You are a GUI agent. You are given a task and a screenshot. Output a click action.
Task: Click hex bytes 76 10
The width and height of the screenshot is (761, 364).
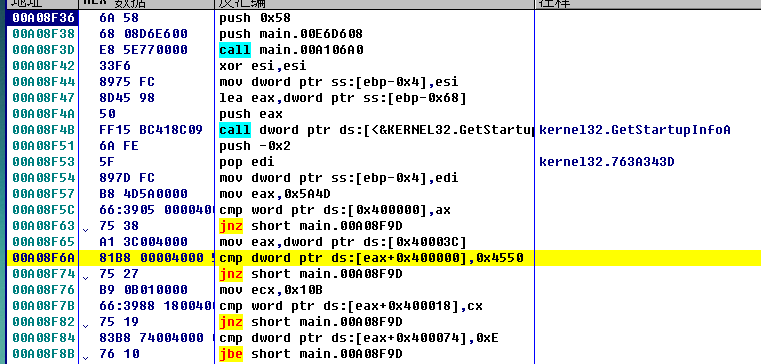coord(119,354)
